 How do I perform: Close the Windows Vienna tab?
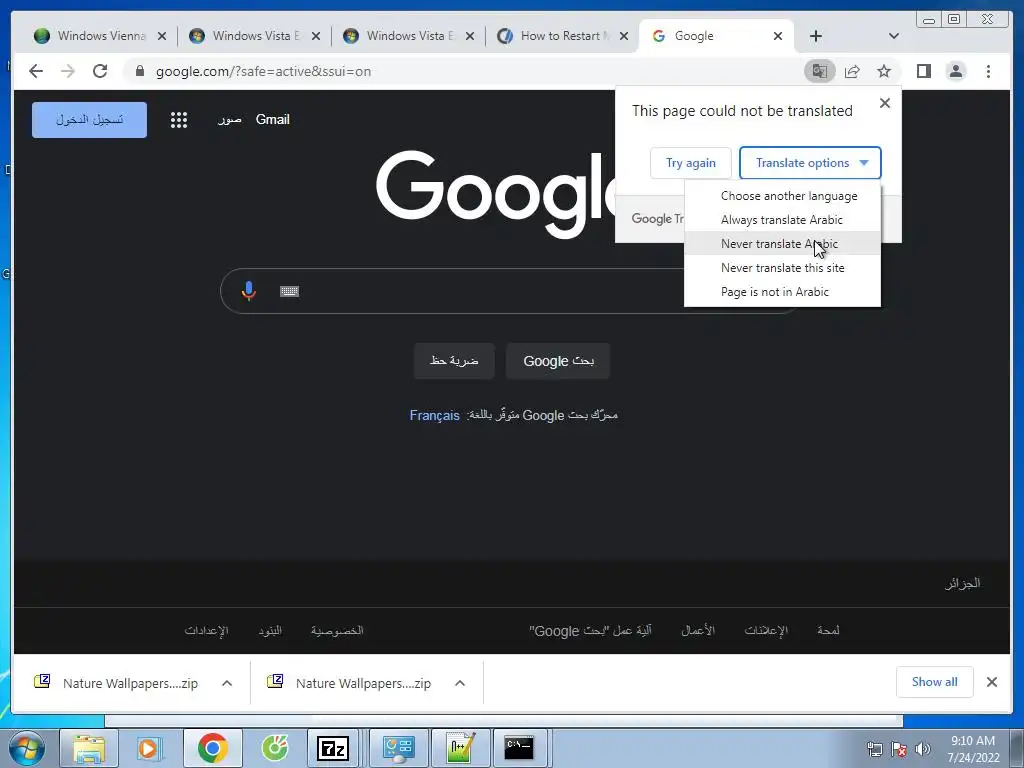[162, 36]
